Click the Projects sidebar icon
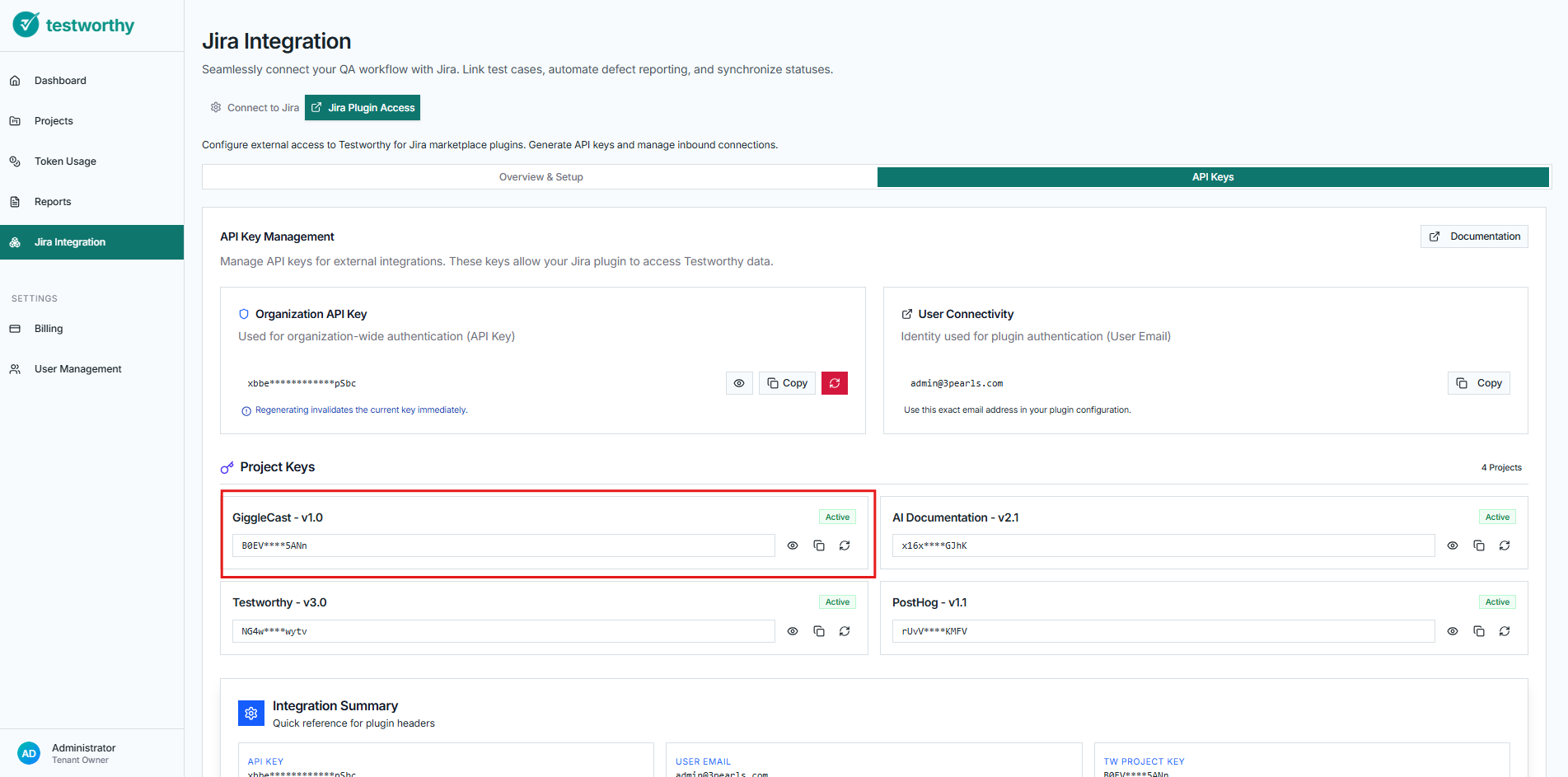This screenshot has height=777, width=1568. pyautogui.click(x=15, y=121)
